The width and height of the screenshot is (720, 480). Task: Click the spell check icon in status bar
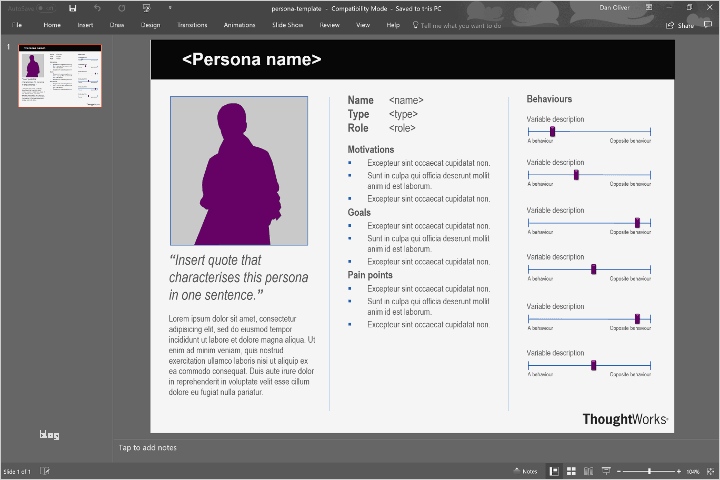tap(45, 471)
